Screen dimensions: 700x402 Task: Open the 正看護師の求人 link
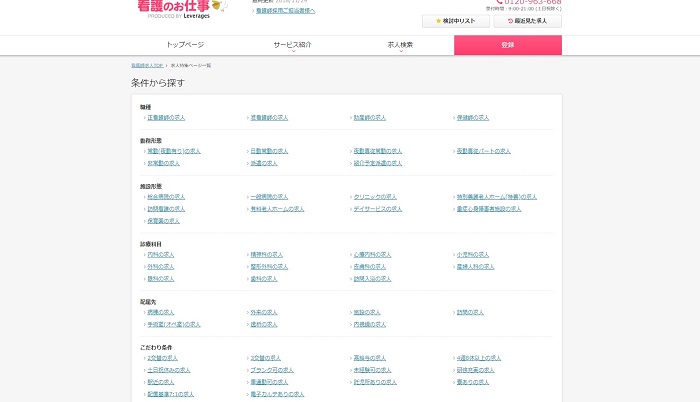[166, 118]
